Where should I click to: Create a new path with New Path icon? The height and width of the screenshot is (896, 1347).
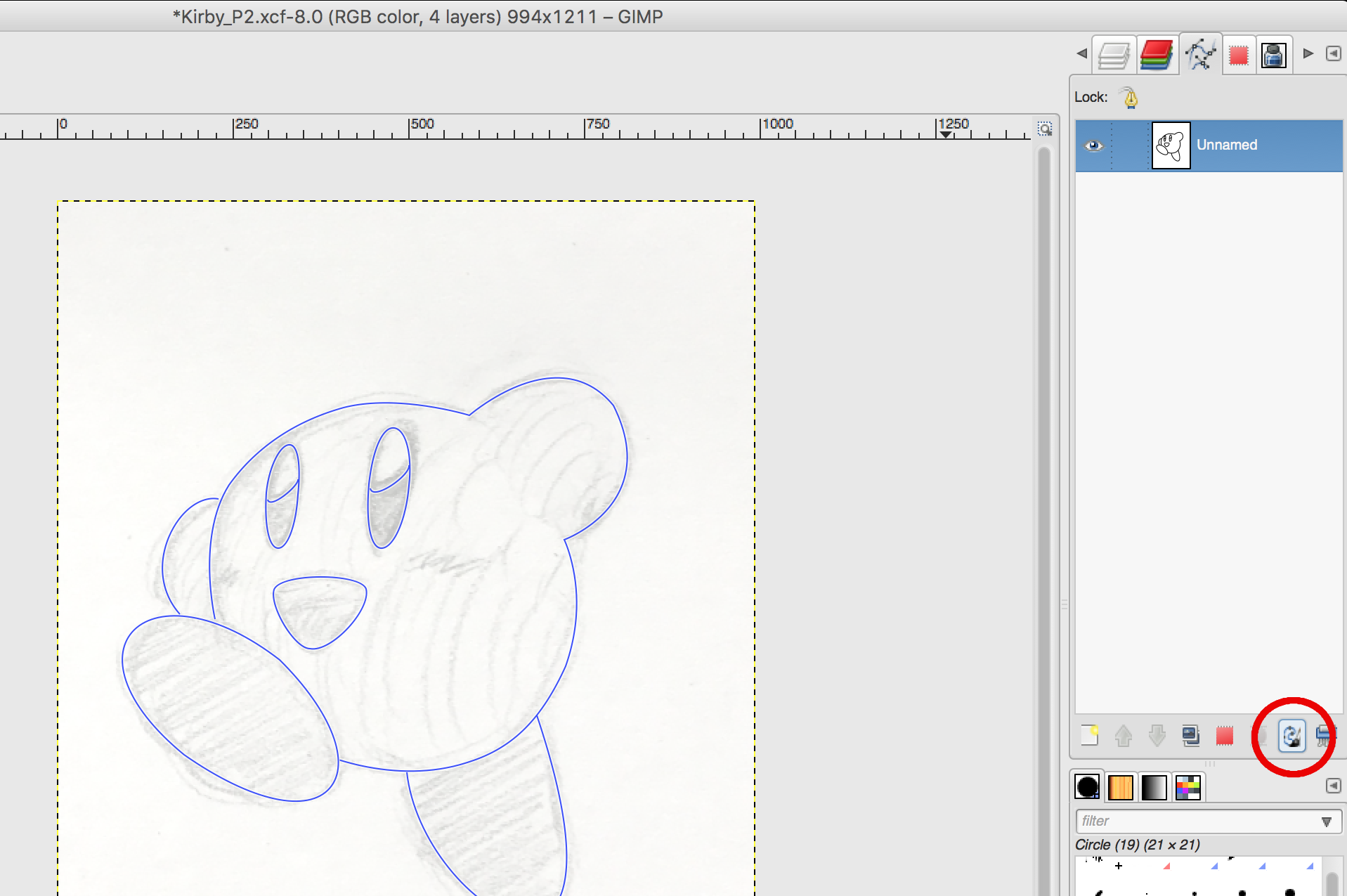(x=1089, y=735)
